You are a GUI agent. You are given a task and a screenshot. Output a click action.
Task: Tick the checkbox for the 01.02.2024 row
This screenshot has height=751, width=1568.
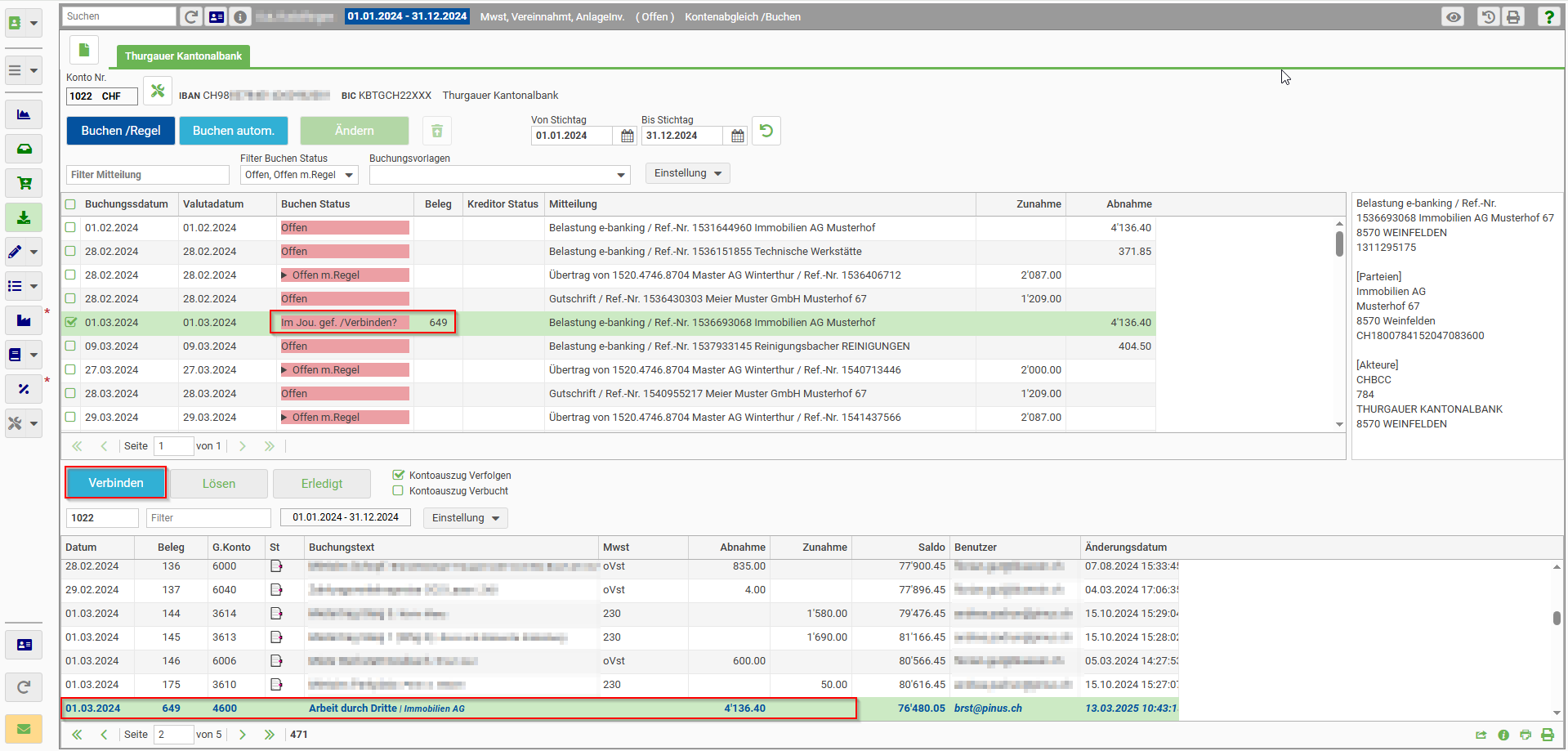pos(70,228)
